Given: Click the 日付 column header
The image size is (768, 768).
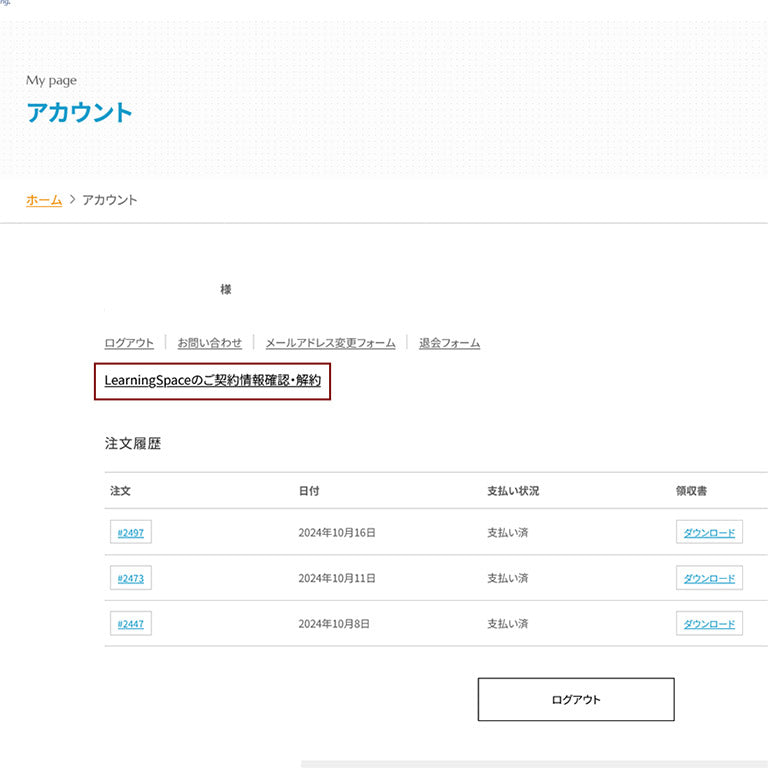Looking at the screenshot, I should point(309,491).
